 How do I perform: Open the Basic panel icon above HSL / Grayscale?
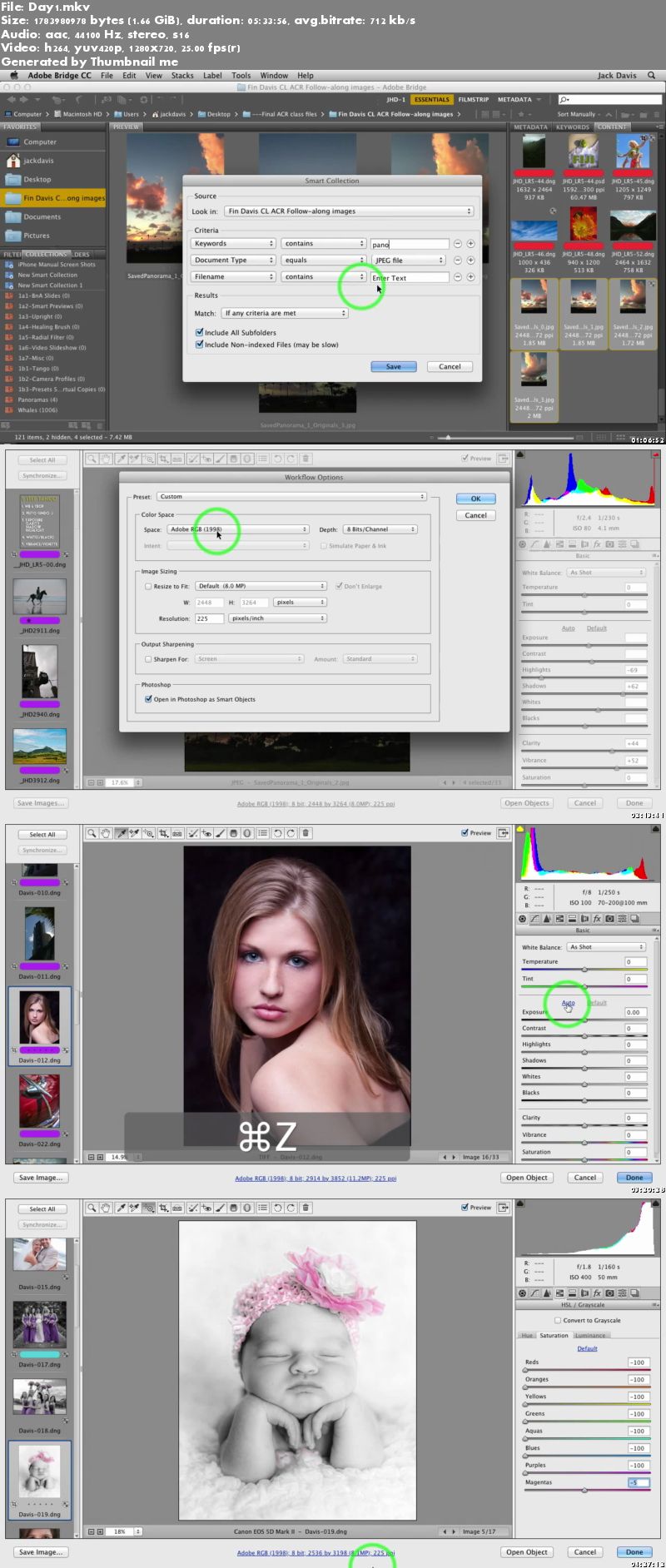click(523, 1293)
